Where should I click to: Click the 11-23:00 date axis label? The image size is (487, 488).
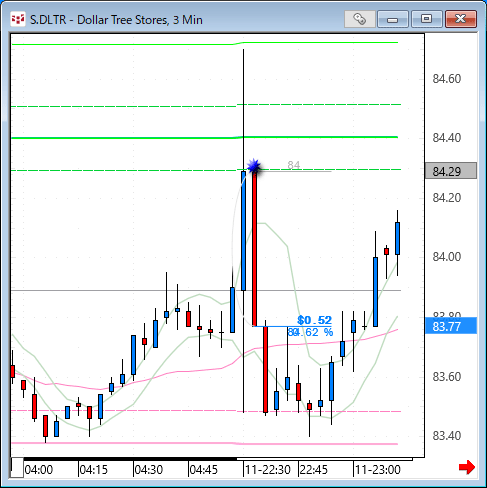pyautogui.click(x=377, y=470)
